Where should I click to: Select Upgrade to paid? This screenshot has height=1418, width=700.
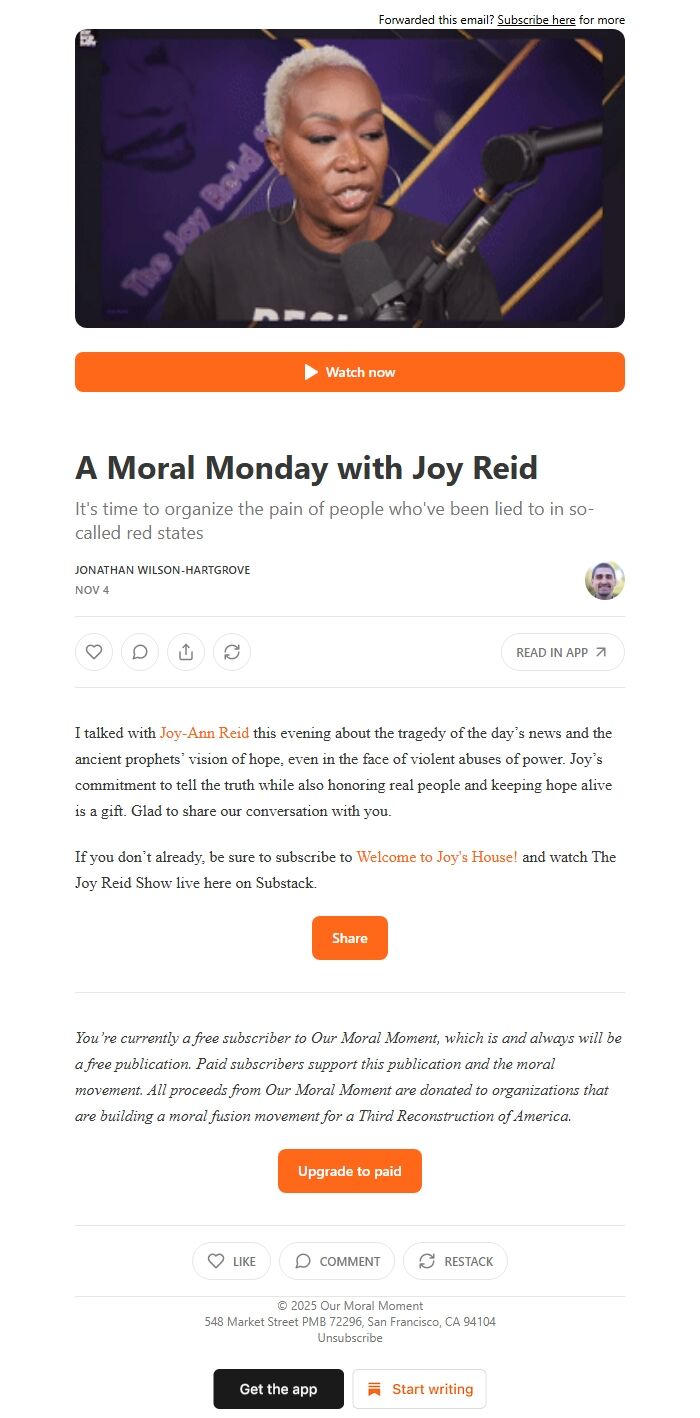pos(349,1170)
